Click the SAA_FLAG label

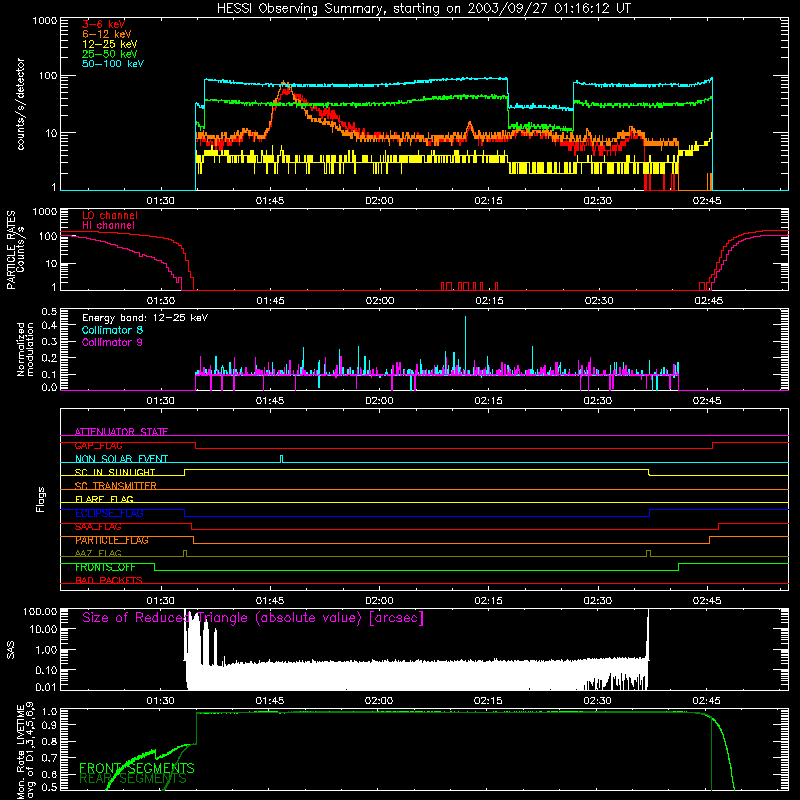pyautogui.click(x=98, y=527)
